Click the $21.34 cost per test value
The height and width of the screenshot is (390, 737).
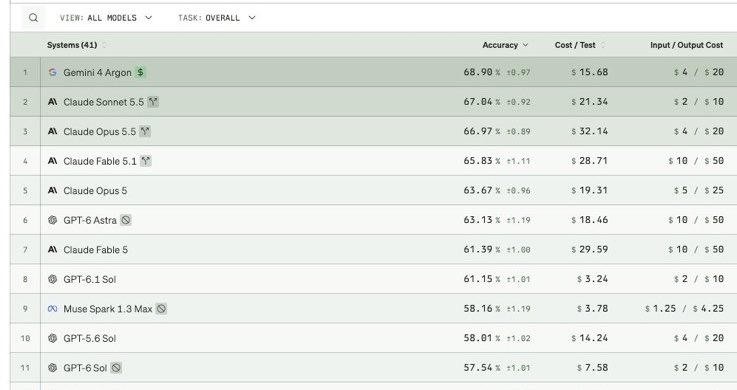(x=589, y=102)
